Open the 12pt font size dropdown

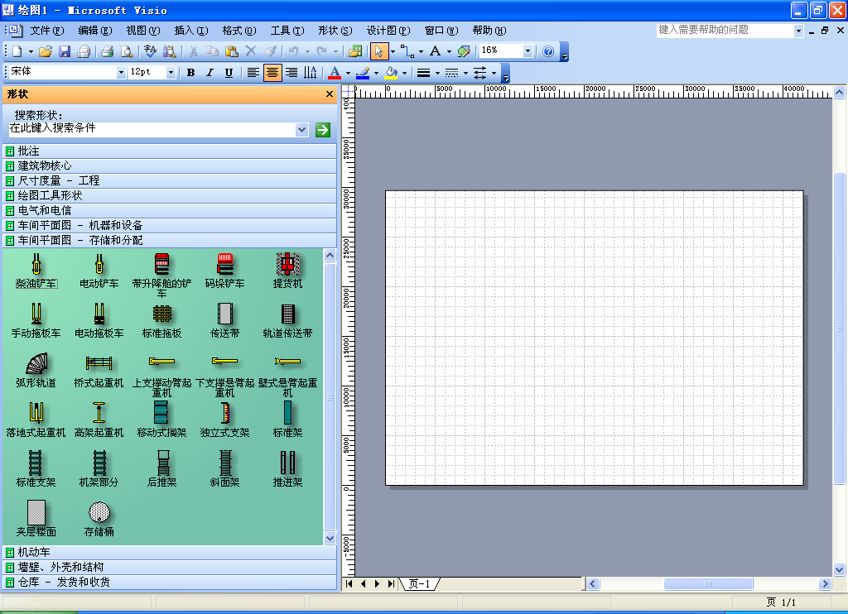click(x=170, y=72)
